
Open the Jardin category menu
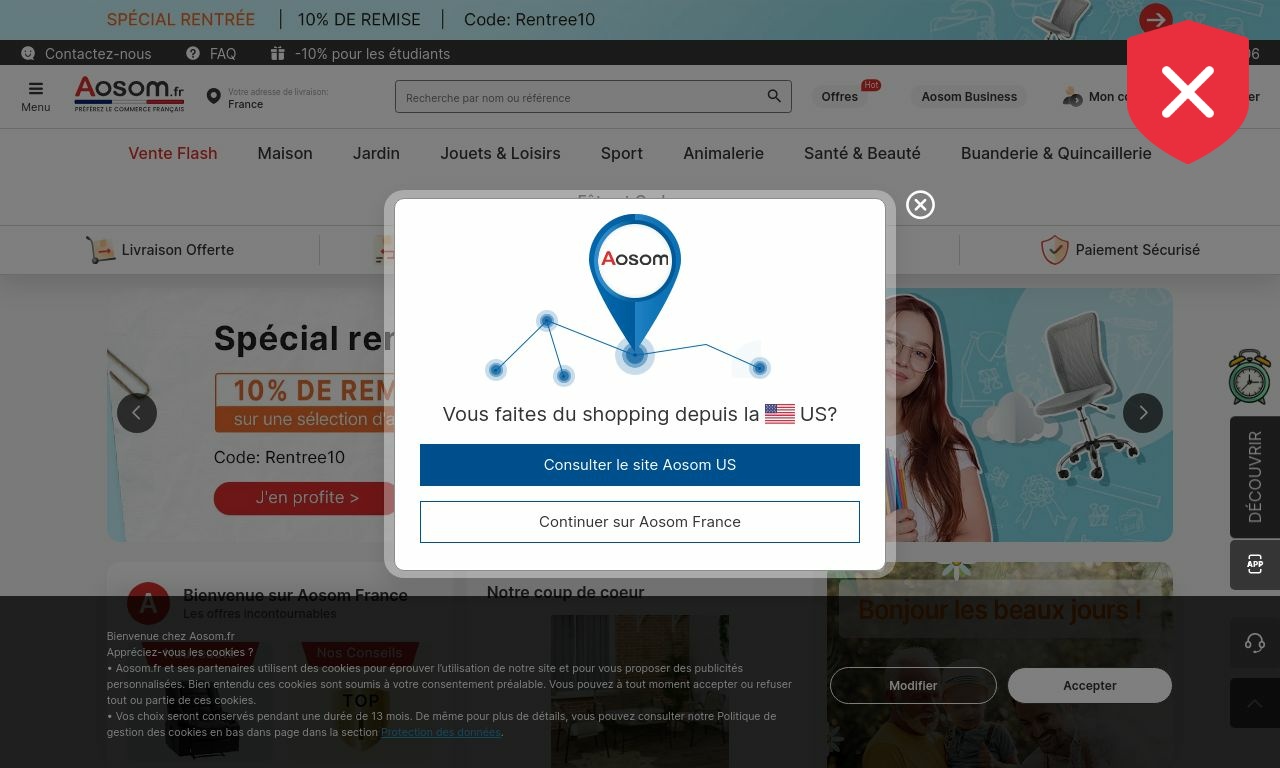(x=376, y=153)
